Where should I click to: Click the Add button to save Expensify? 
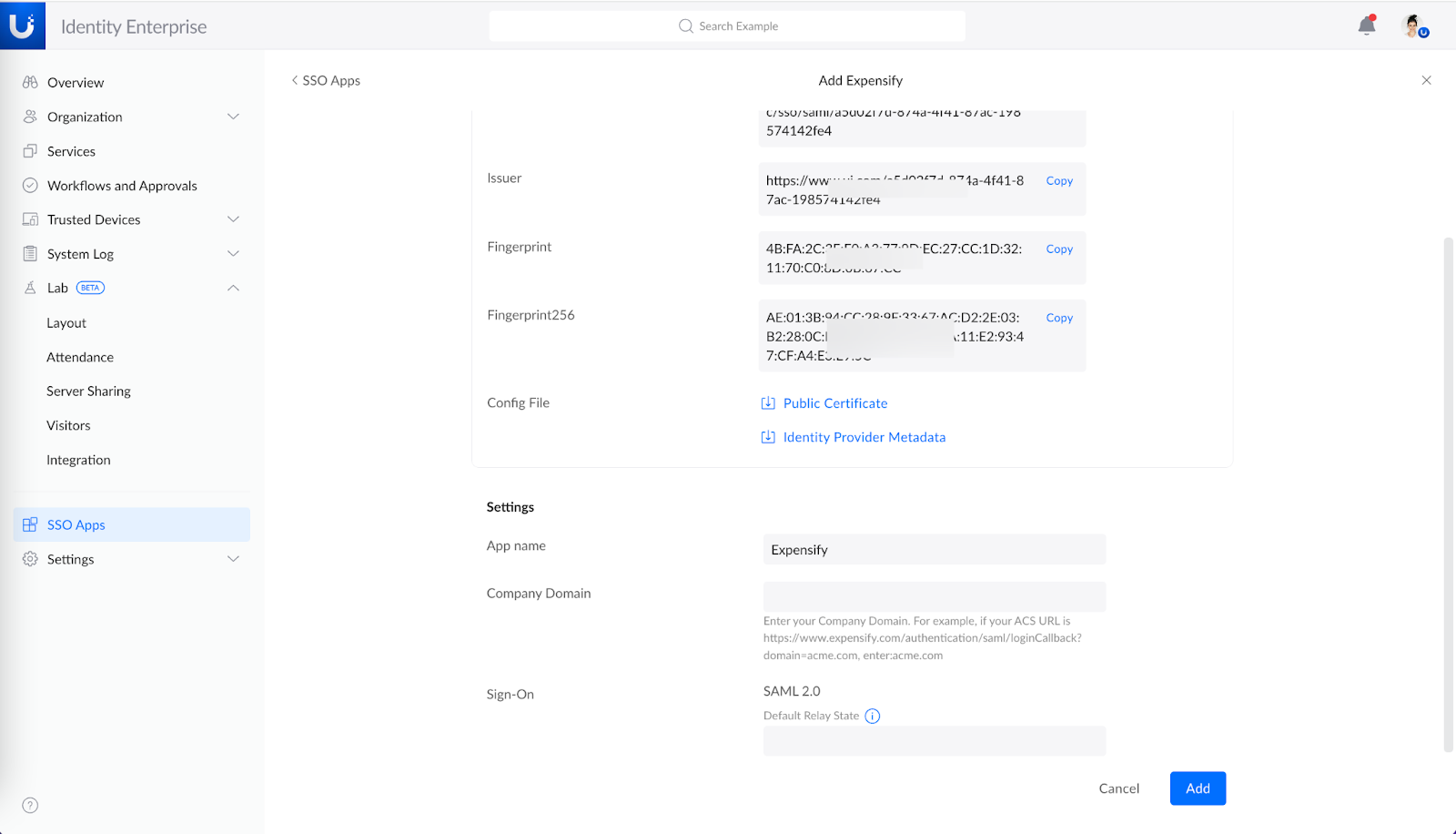[1197, 788]
